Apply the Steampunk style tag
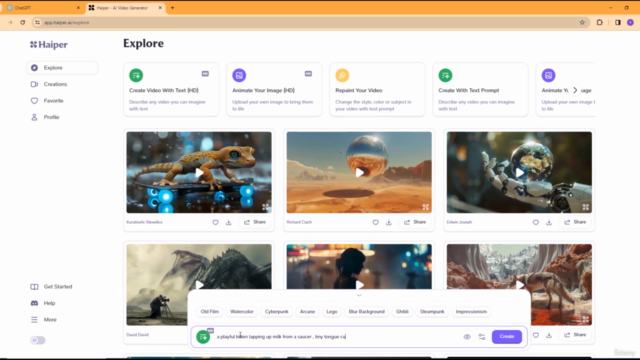The image size is (640, 360). [432, 311]
